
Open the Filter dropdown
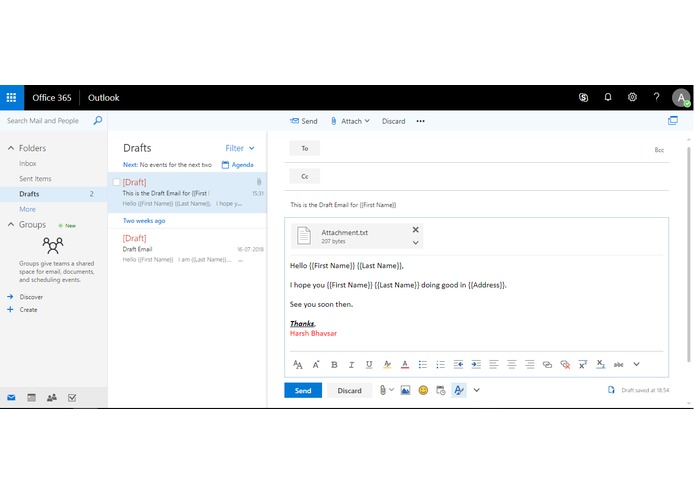tap(240, 148)
